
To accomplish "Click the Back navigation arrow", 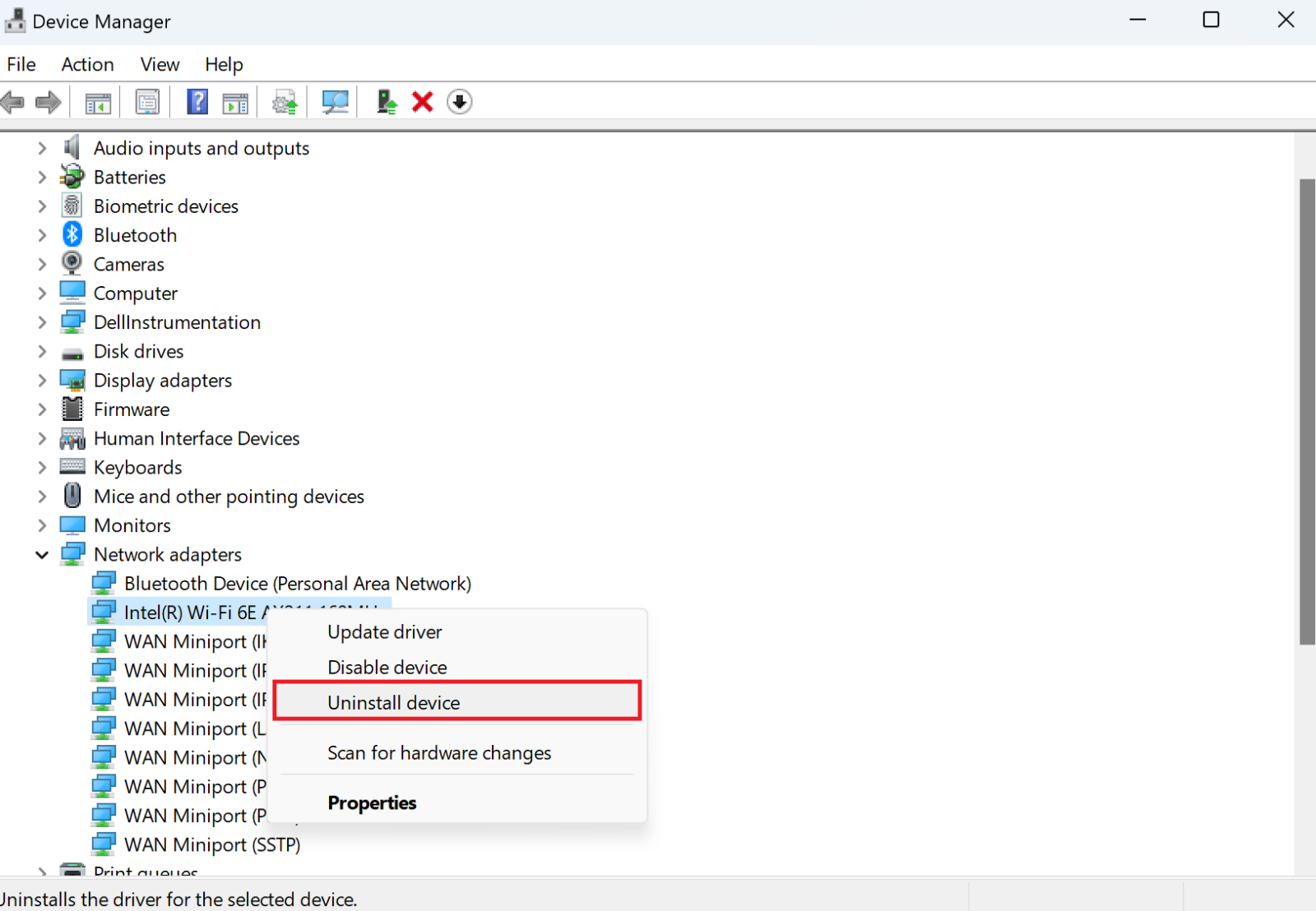I will click(12, 101).
